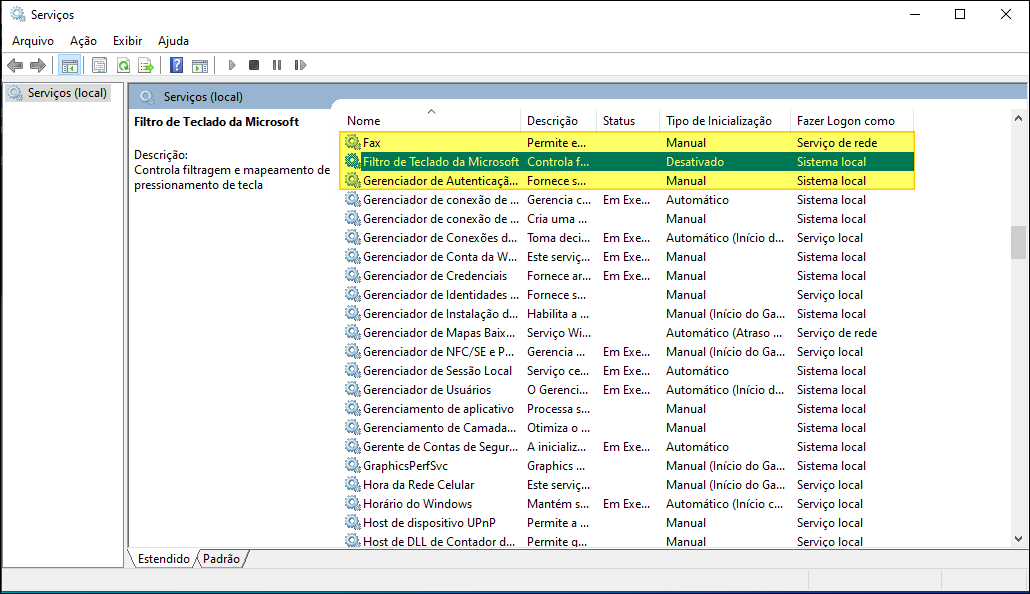1030x594 pixels.
Task: Select Gerente de Contas de Segur... service name
Action: tap(440, 447)
